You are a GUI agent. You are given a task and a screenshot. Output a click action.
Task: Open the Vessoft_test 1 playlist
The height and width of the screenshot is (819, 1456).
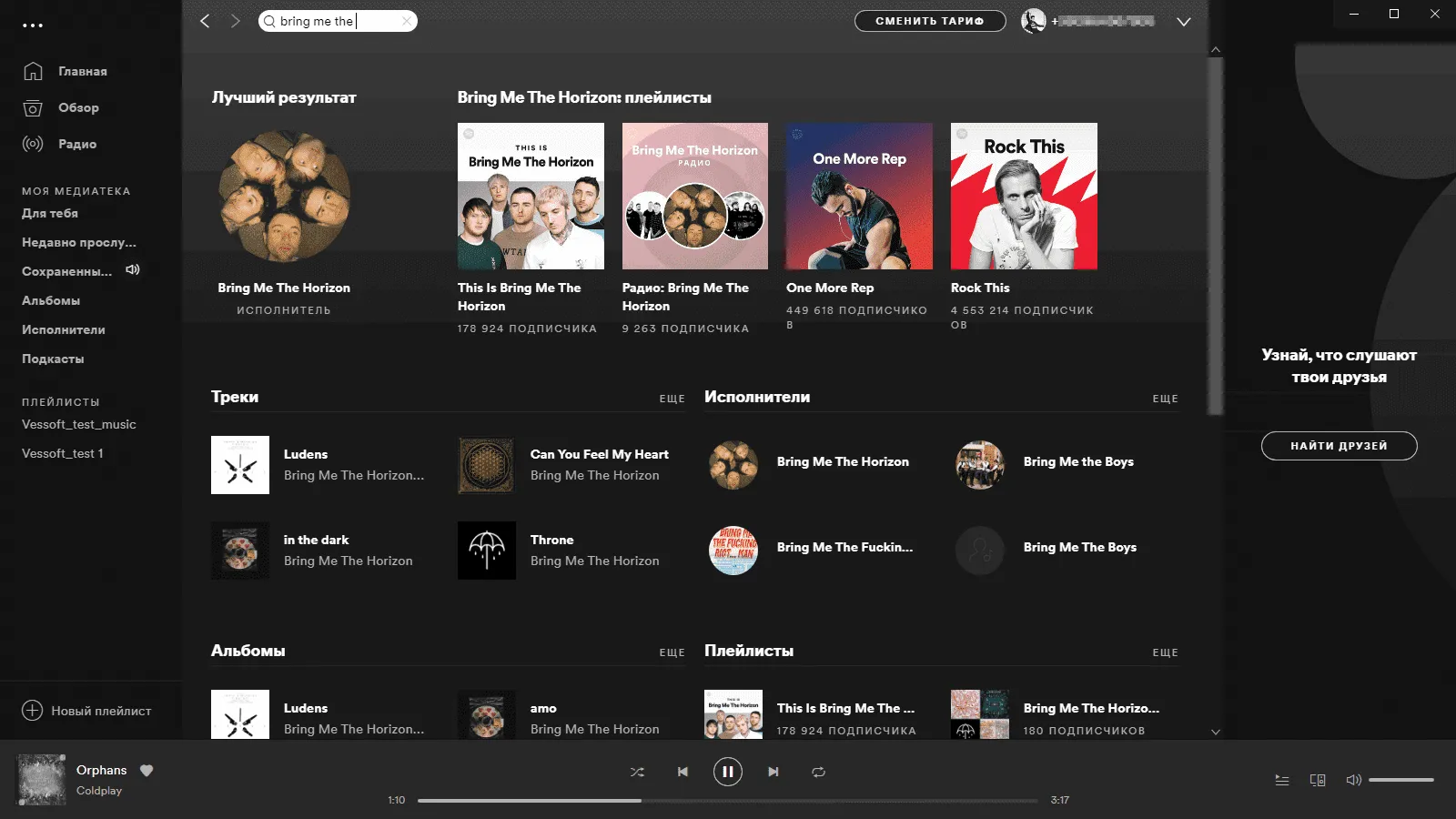click(63, 453)
